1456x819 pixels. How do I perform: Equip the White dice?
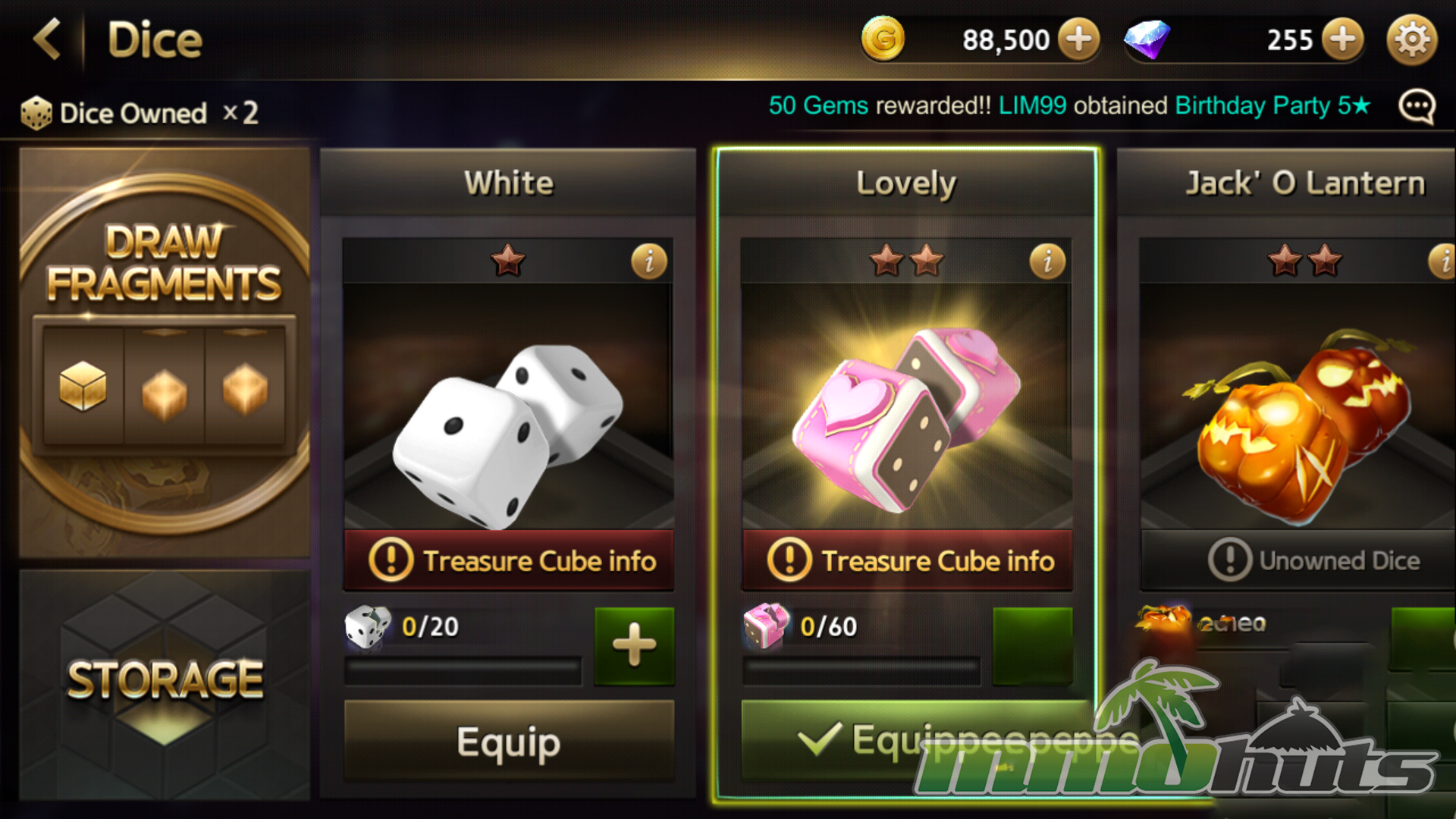coord(509,741)
